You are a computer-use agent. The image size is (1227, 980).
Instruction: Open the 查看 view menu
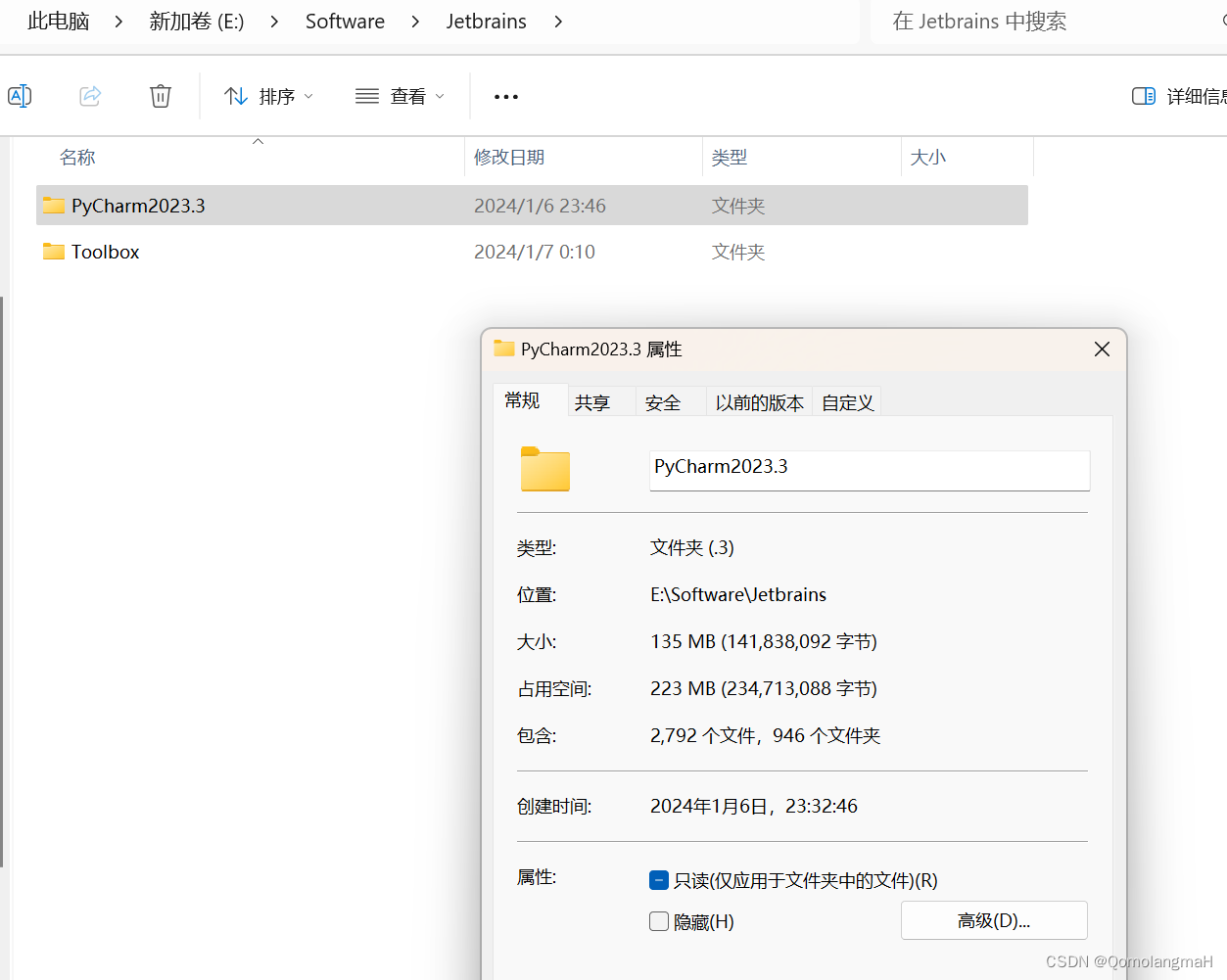pos(400,96)
